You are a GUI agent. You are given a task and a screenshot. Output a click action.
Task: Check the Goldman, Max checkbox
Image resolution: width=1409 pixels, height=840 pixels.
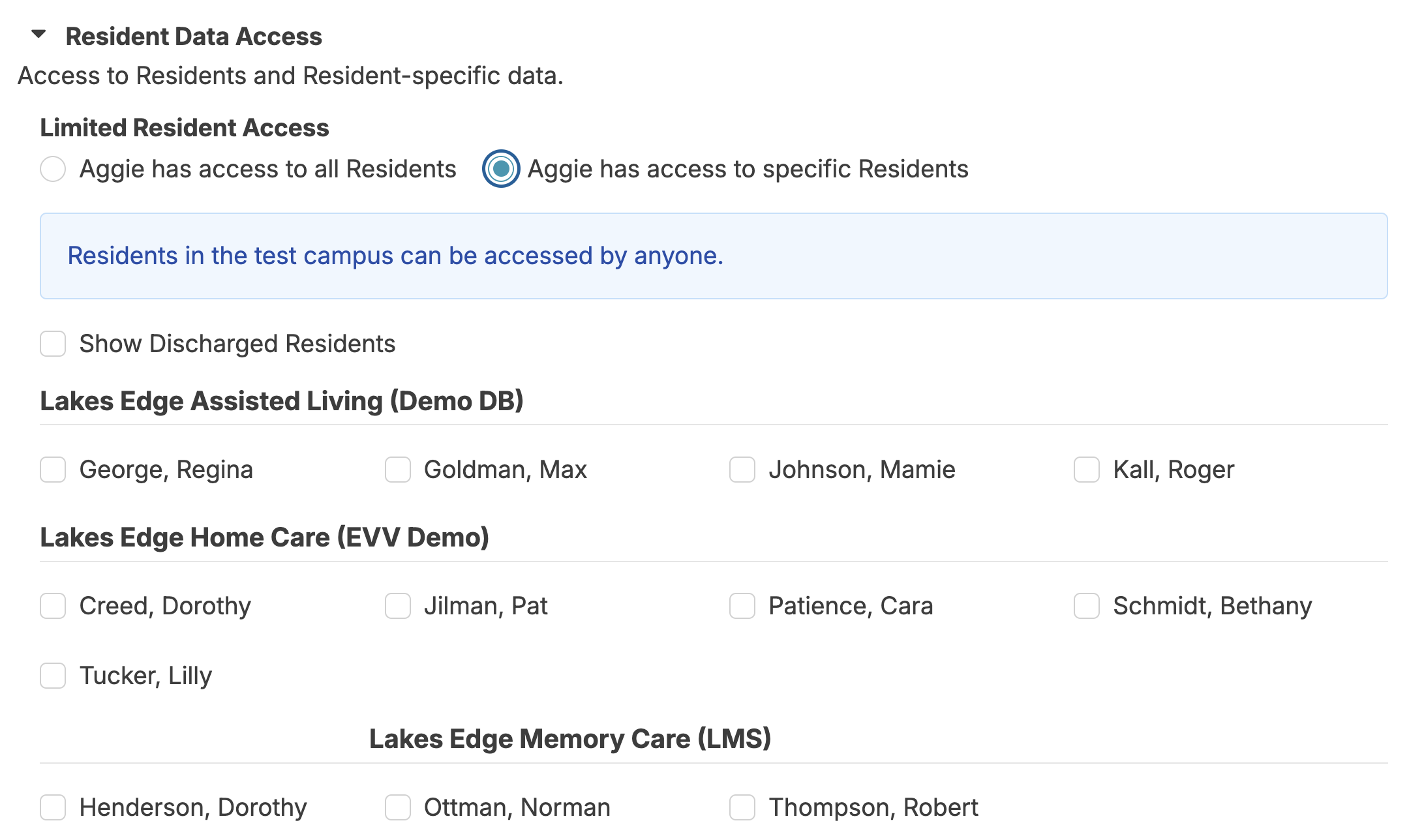397,470
